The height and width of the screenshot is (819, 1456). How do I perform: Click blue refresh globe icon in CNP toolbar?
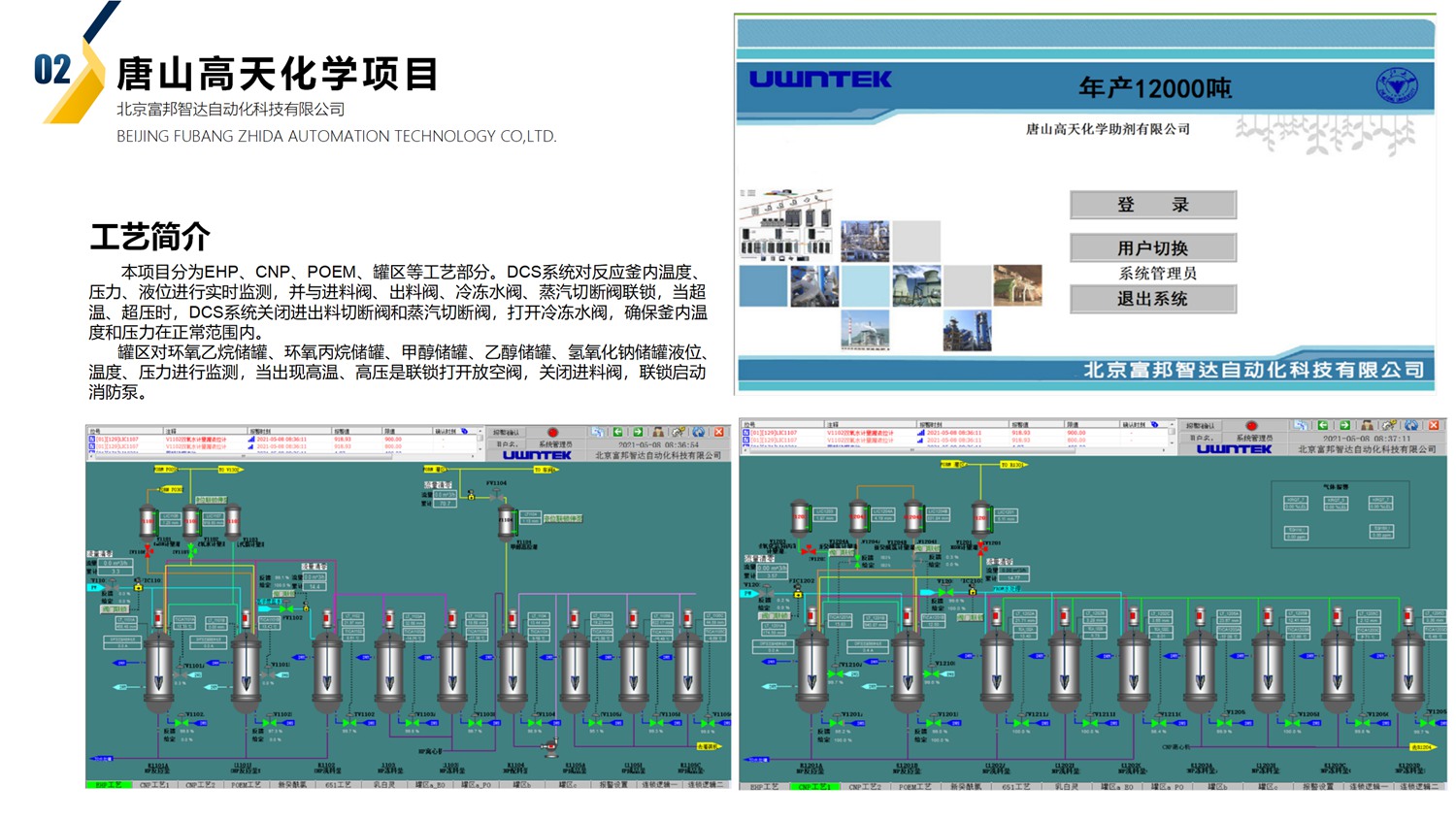(x=1411, y=425)
